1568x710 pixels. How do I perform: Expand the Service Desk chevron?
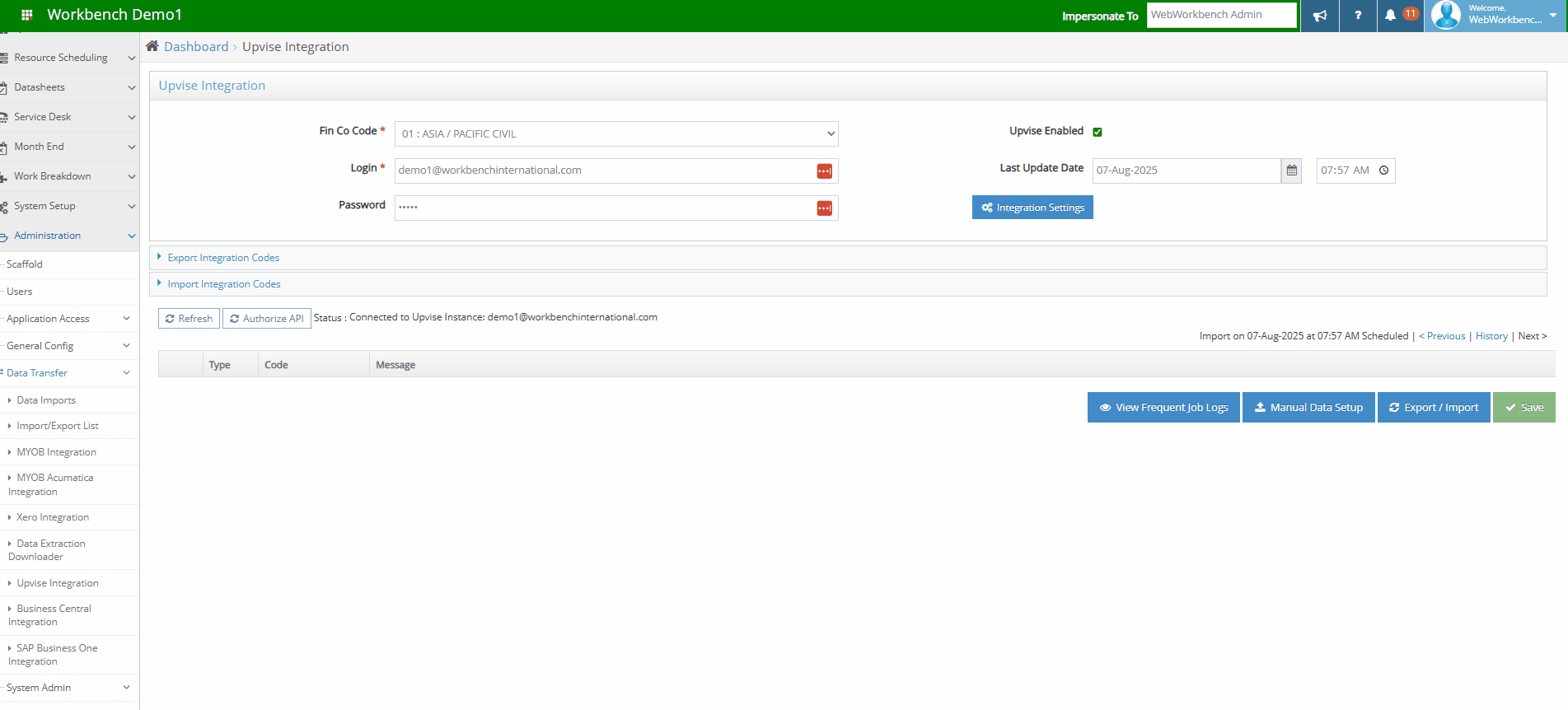131,117
